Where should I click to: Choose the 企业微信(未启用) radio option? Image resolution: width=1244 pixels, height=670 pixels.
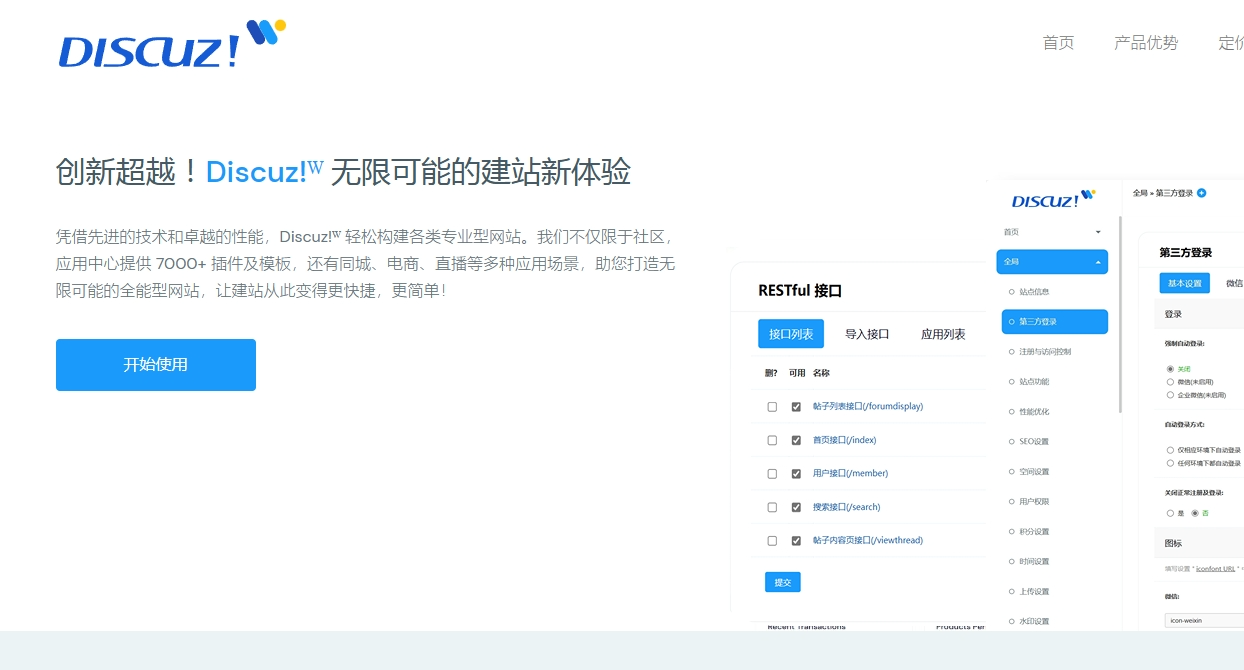1170,395
